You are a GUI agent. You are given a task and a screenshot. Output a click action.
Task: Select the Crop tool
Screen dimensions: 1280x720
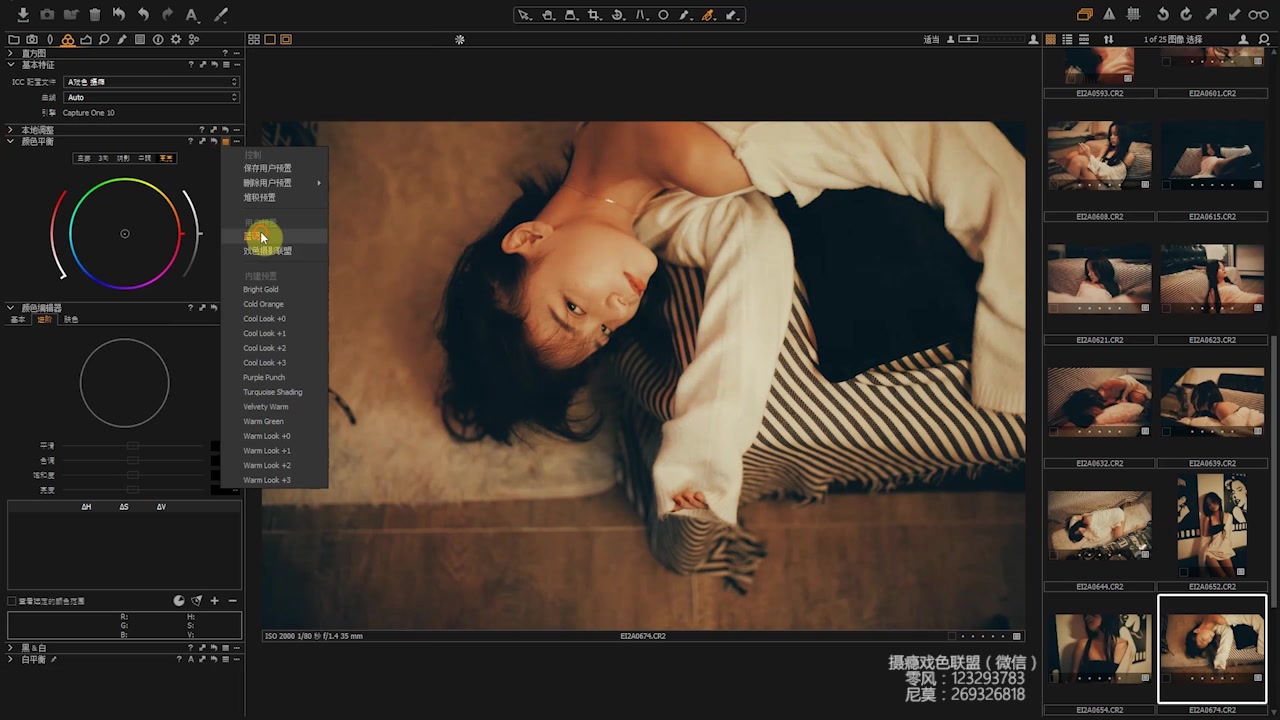coord(595,15)
